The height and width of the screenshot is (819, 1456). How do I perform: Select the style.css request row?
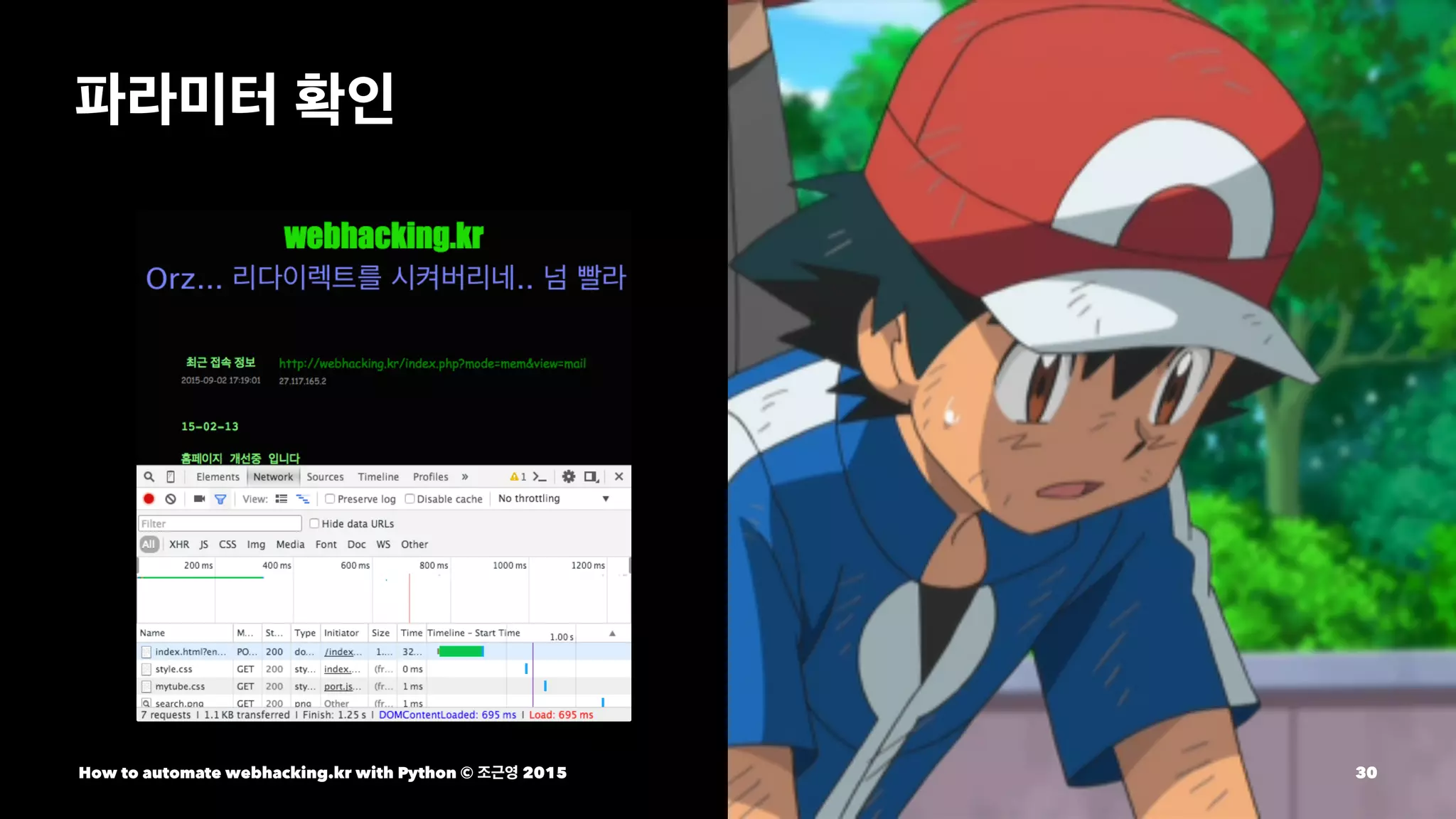click(x=384, y=669)
